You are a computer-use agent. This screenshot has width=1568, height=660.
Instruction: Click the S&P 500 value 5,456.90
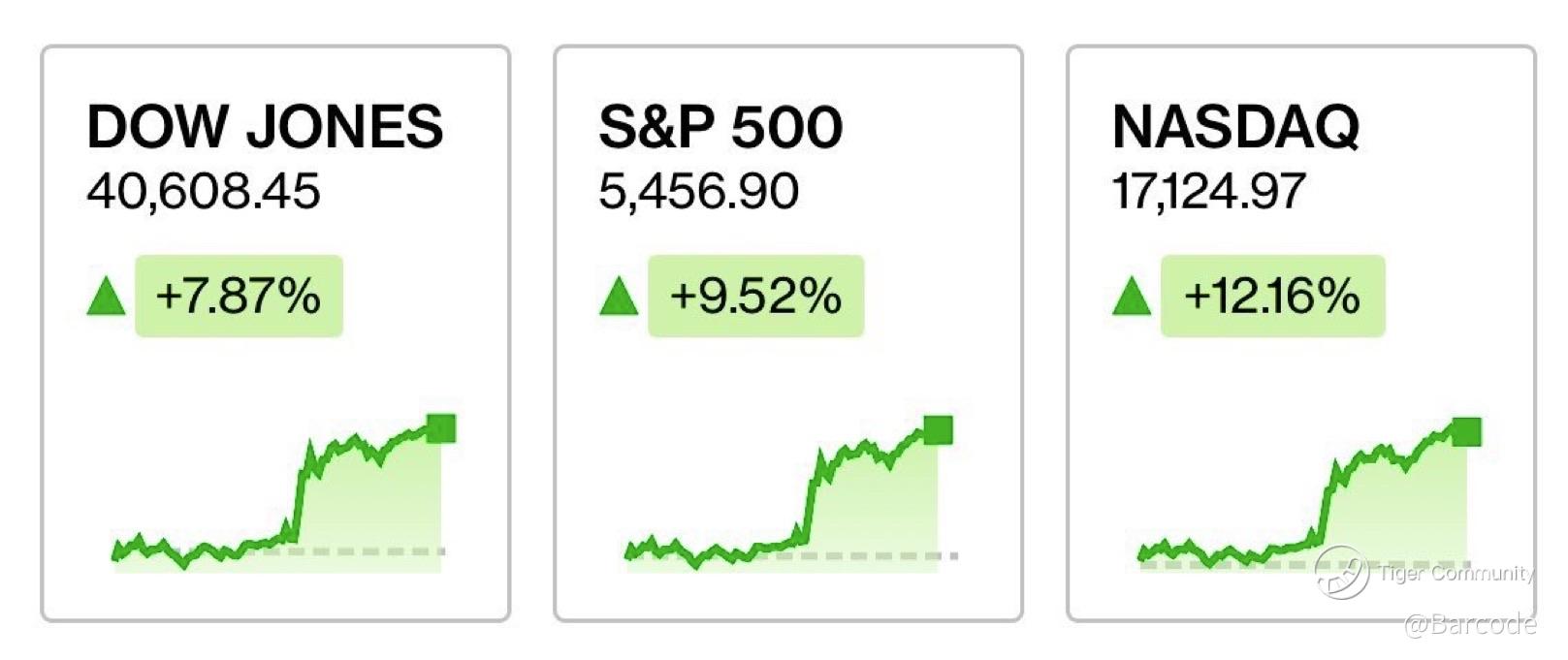pos(698,191)
